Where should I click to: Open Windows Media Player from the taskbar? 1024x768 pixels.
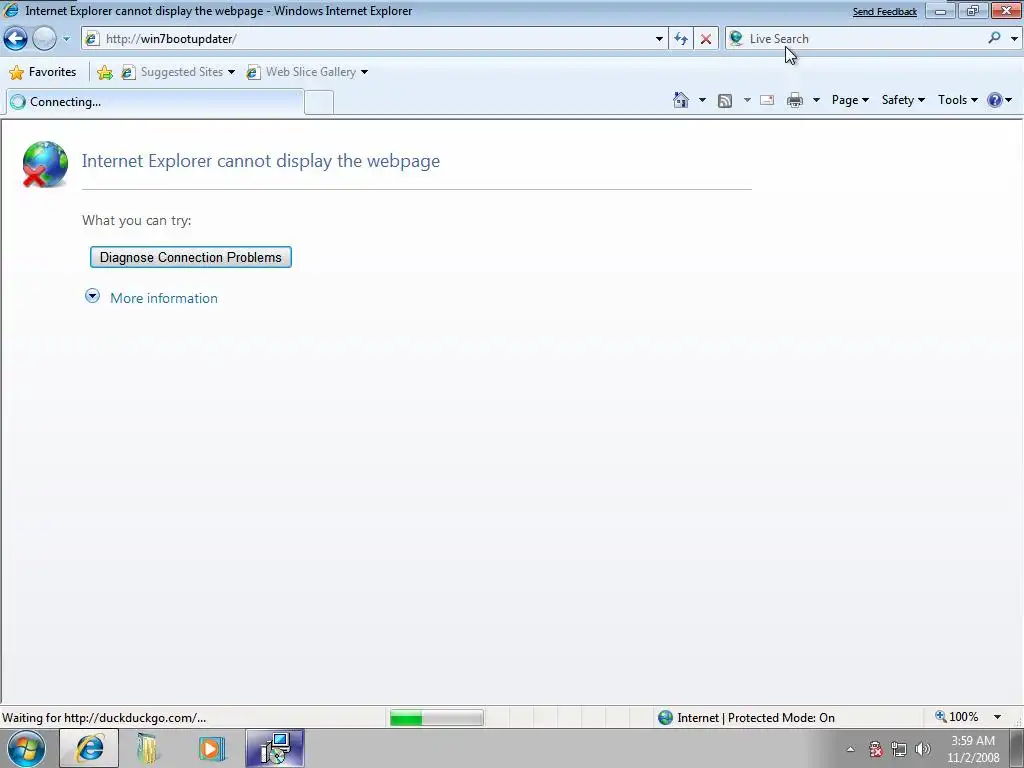pos(210,748)
